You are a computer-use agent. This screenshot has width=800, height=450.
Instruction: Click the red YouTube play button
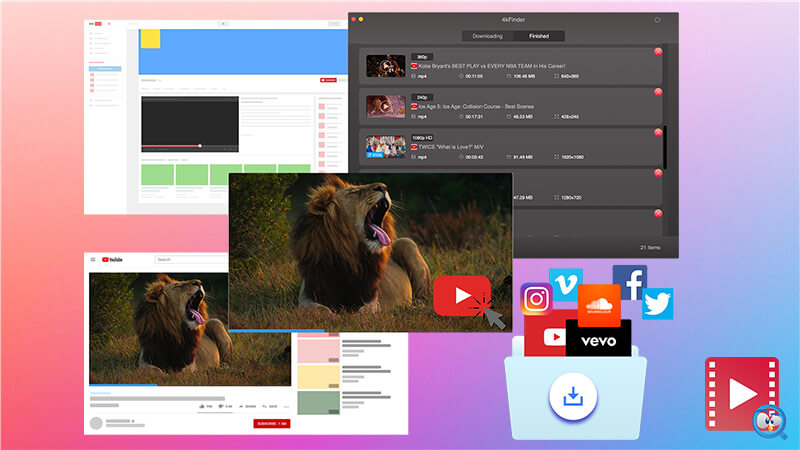(462, 296)
